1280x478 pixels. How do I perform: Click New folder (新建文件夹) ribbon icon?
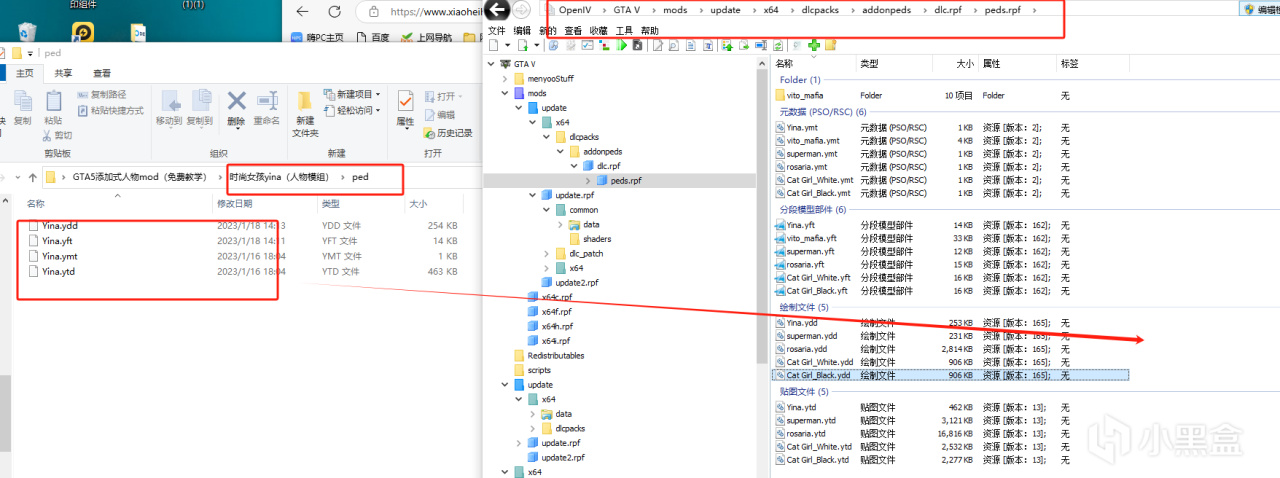click(305, 102)
